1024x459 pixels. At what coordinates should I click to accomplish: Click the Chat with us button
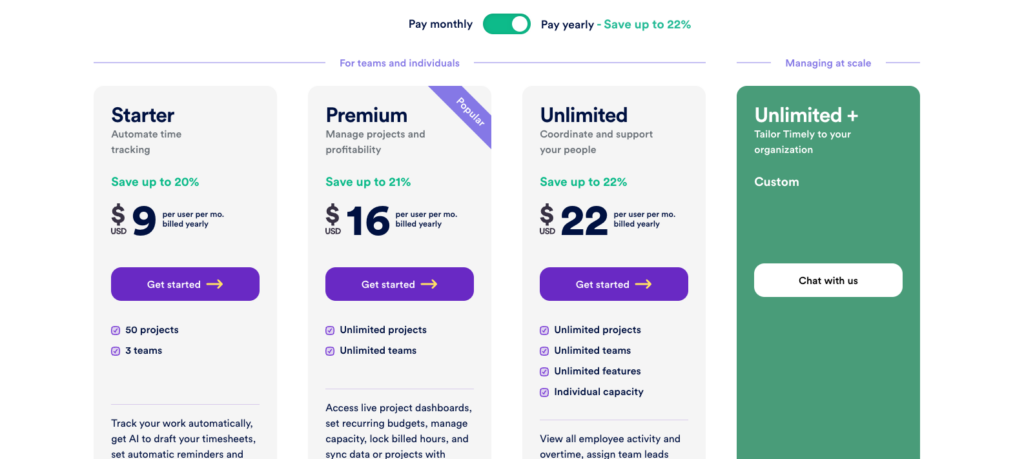click(x=828, y=281)
